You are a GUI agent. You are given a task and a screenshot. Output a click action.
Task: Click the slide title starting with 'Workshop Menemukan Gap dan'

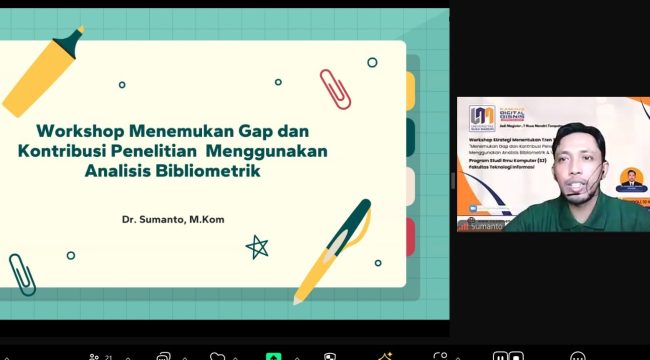pyautogui.click(x=173, y=151)
